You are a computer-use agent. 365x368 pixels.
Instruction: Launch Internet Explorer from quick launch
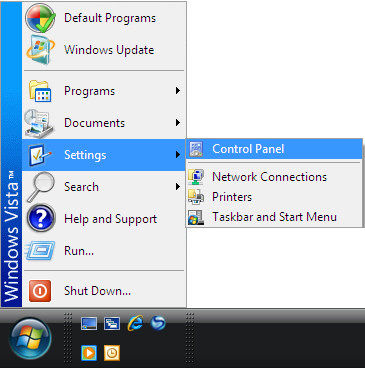pyautogui.click(x=135, y=323)
